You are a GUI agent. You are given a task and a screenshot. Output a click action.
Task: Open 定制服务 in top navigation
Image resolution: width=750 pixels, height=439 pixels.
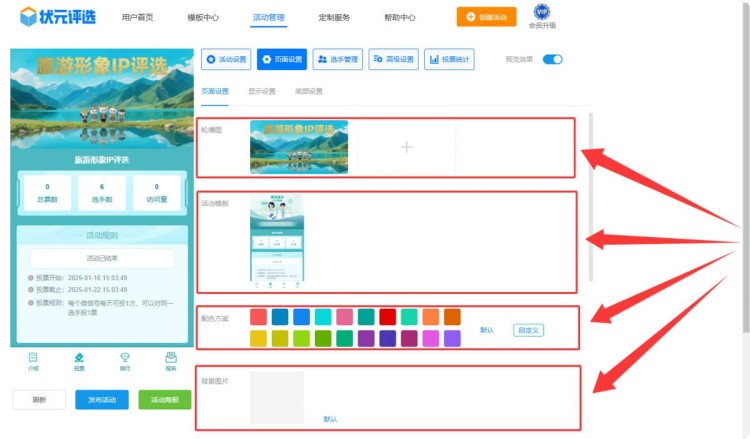pyautogui.click(x=334, y=18)
